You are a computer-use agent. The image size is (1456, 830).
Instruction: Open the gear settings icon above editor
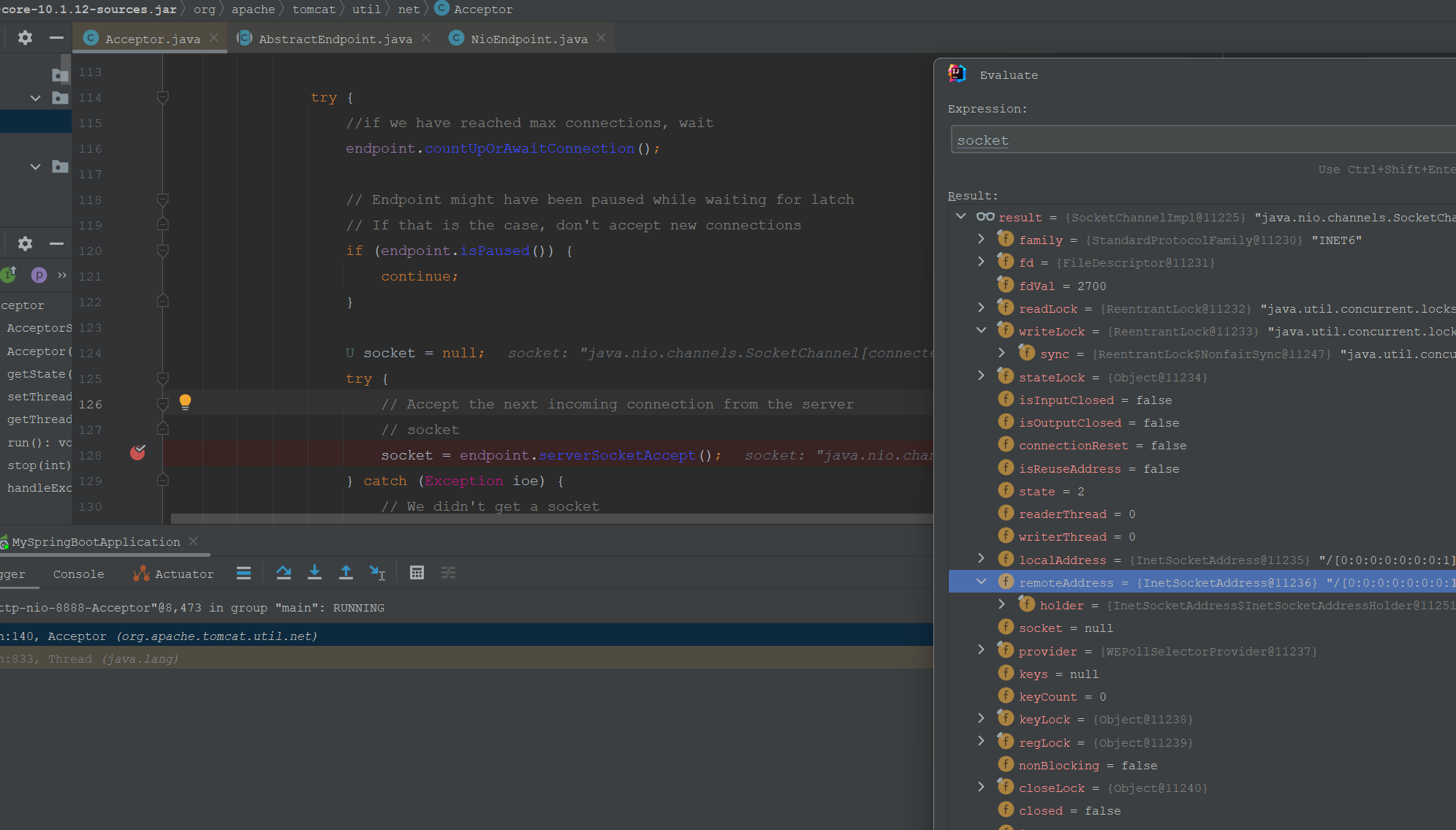pos(25,38)
